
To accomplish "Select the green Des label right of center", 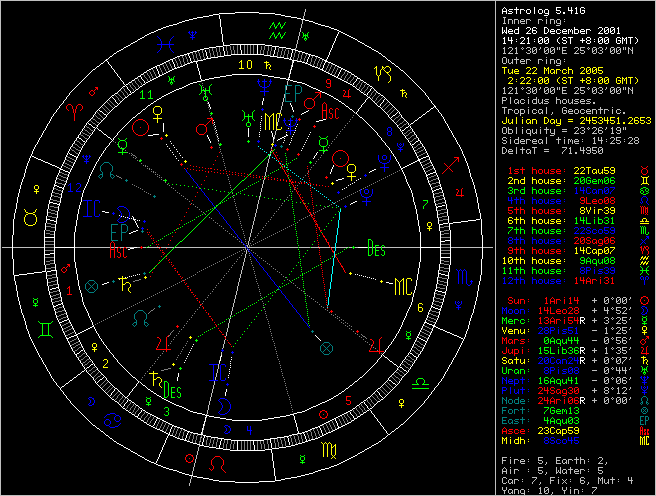I will (x=376, y=245).
